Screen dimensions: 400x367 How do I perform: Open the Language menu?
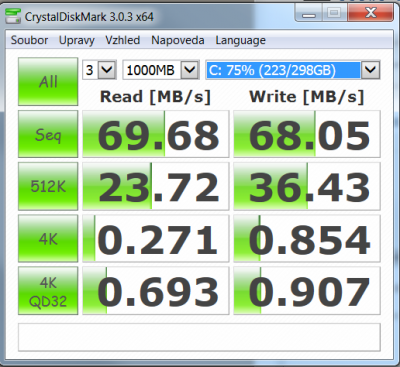(x=240, y=40)
